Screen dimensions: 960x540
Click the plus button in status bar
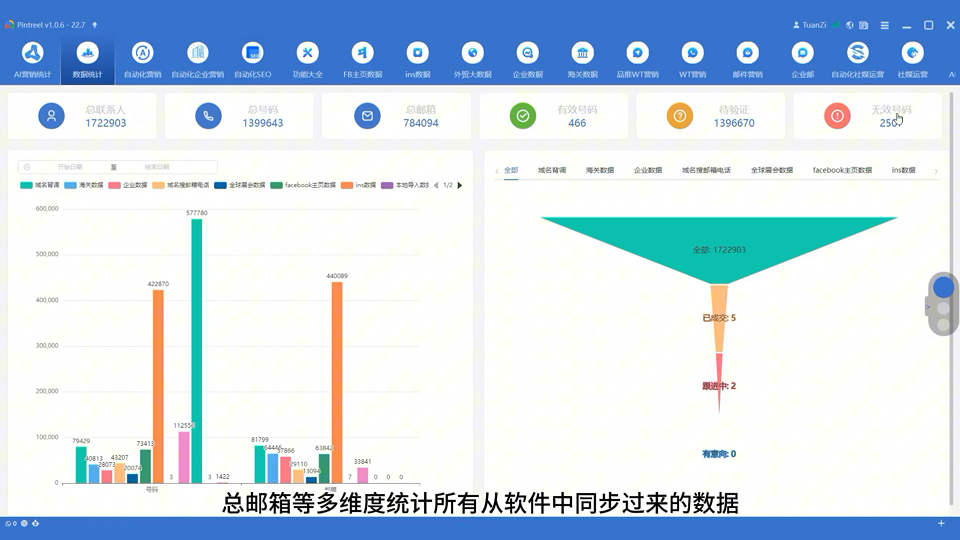pyautogui.click(x=941, y=523)
